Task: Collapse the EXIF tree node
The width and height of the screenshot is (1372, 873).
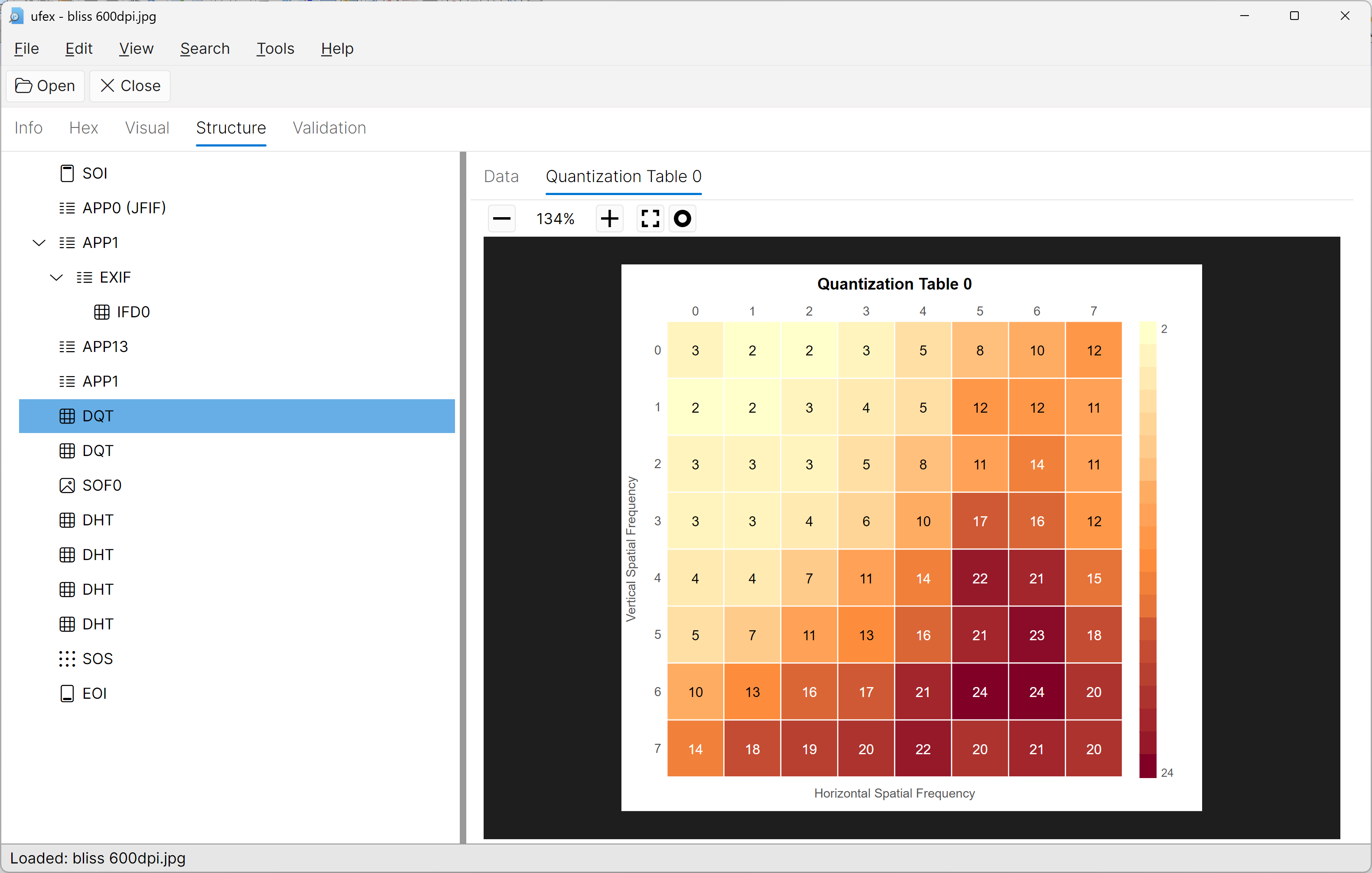Action: coord(56,277)
